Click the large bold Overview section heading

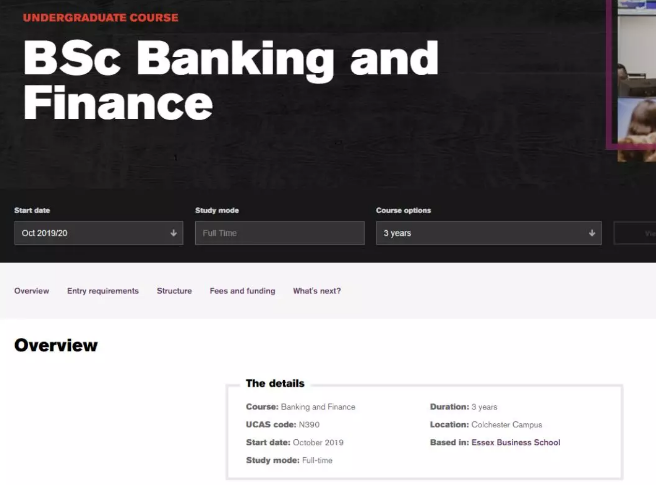(56, 345)
